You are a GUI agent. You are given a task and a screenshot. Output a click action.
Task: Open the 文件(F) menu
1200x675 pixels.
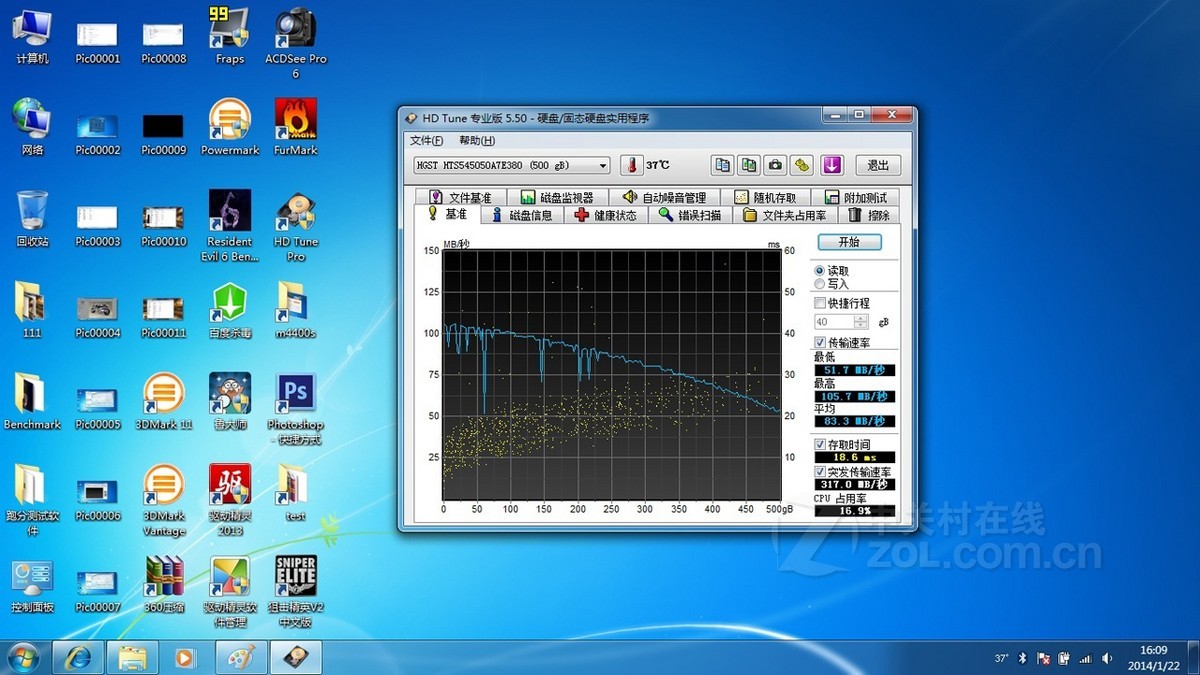point(426,140)
